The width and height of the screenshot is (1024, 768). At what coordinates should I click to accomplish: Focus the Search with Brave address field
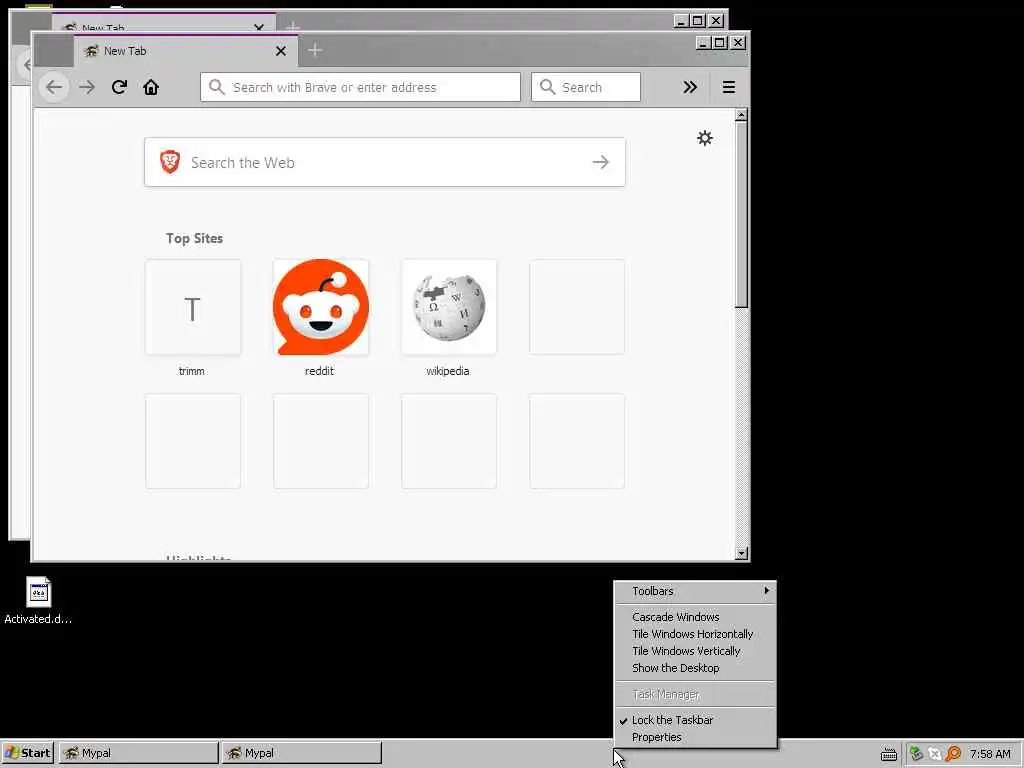coord(360,87)
